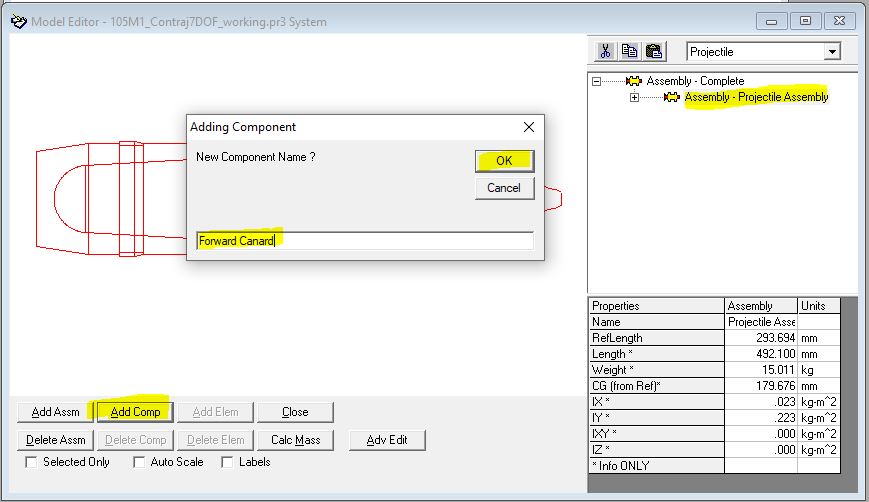
Task: Close the Adding Component dialog
Action: [529, 127]
